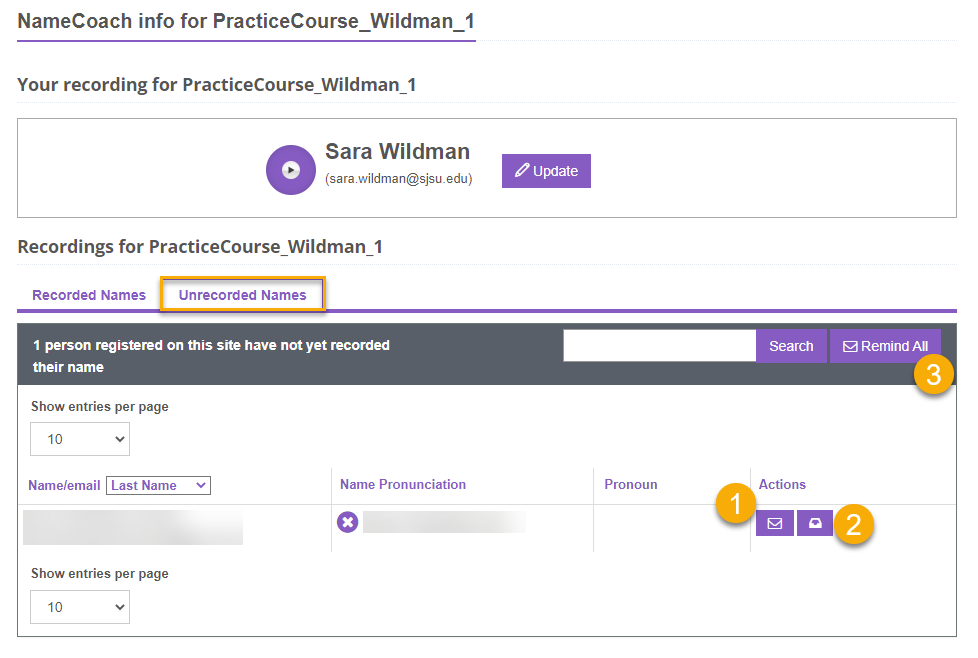Click the Update button for your recording
Viewport: 978px width, 658px height.
[x=546, y=170]
